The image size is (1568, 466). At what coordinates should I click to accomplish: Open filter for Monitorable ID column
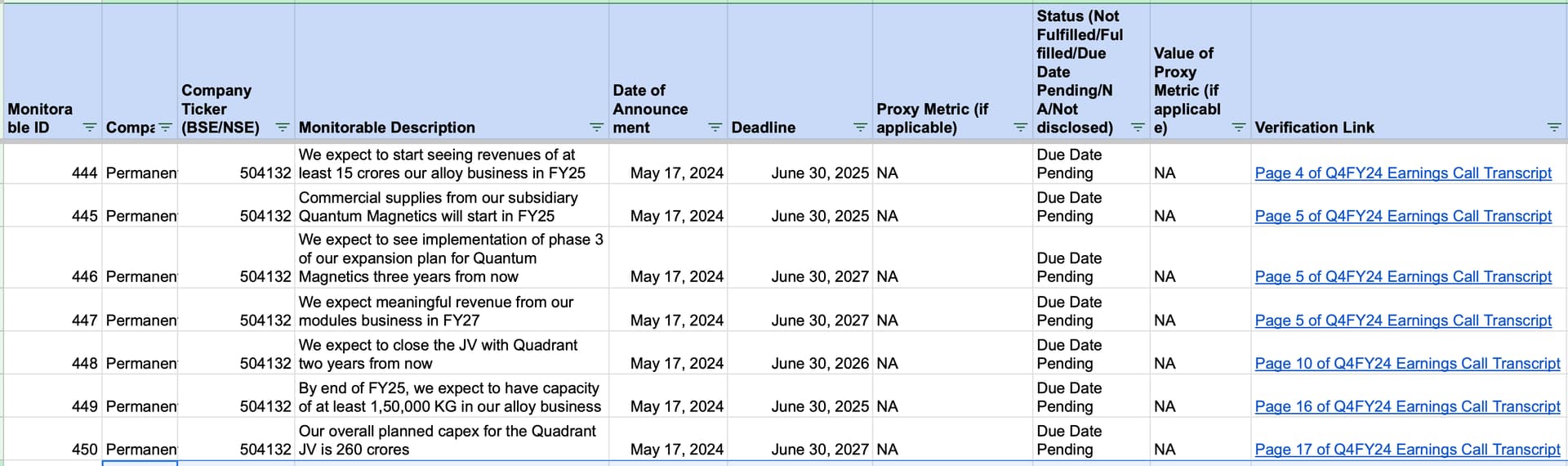click(90, 128)
